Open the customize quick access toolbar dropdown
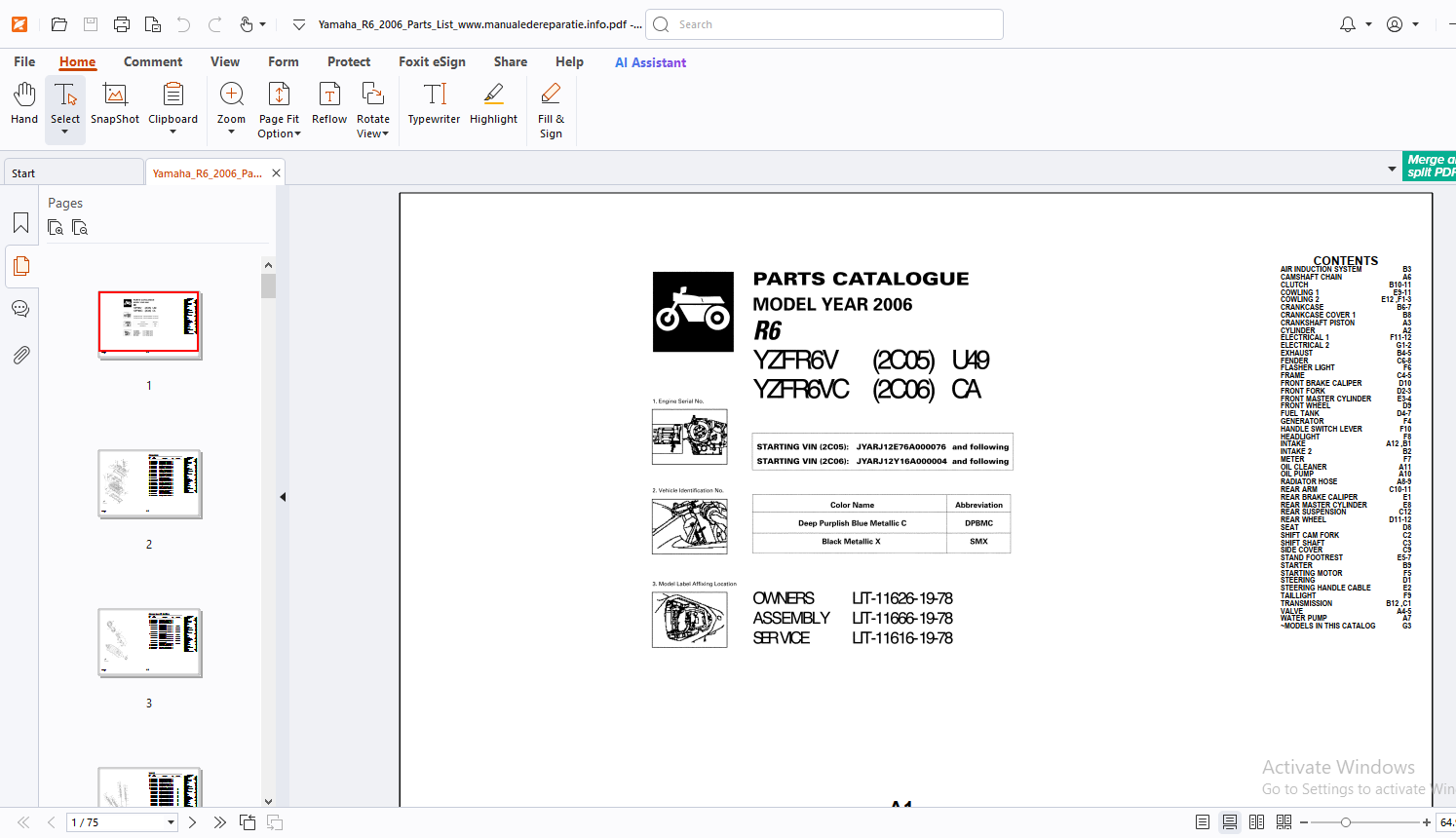The image size is (1456, 838). click(299, 24)
